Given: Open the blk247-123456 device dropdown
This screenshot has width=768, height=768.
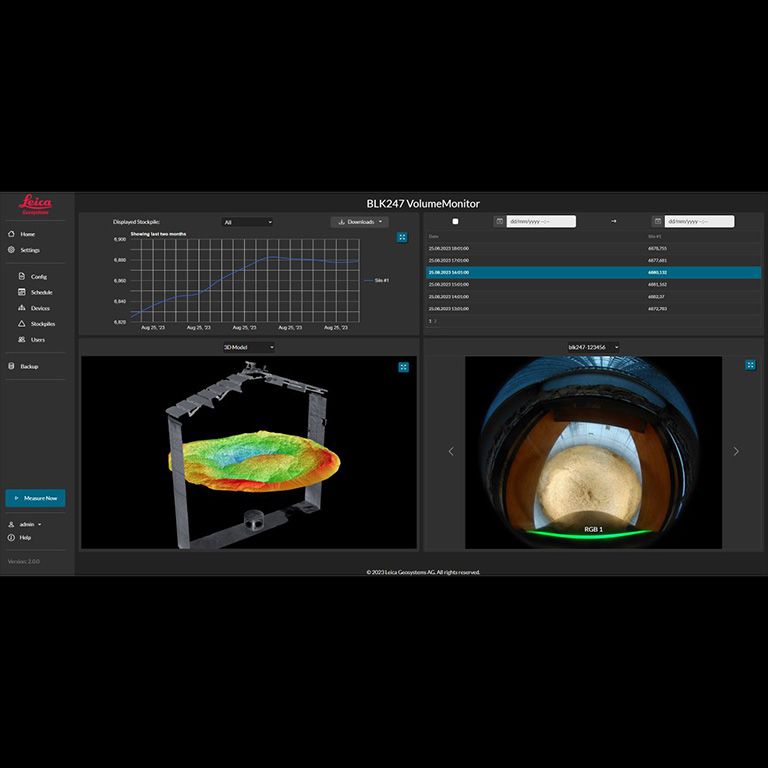Looking at the screenshot, I should (x=592, y=348).
